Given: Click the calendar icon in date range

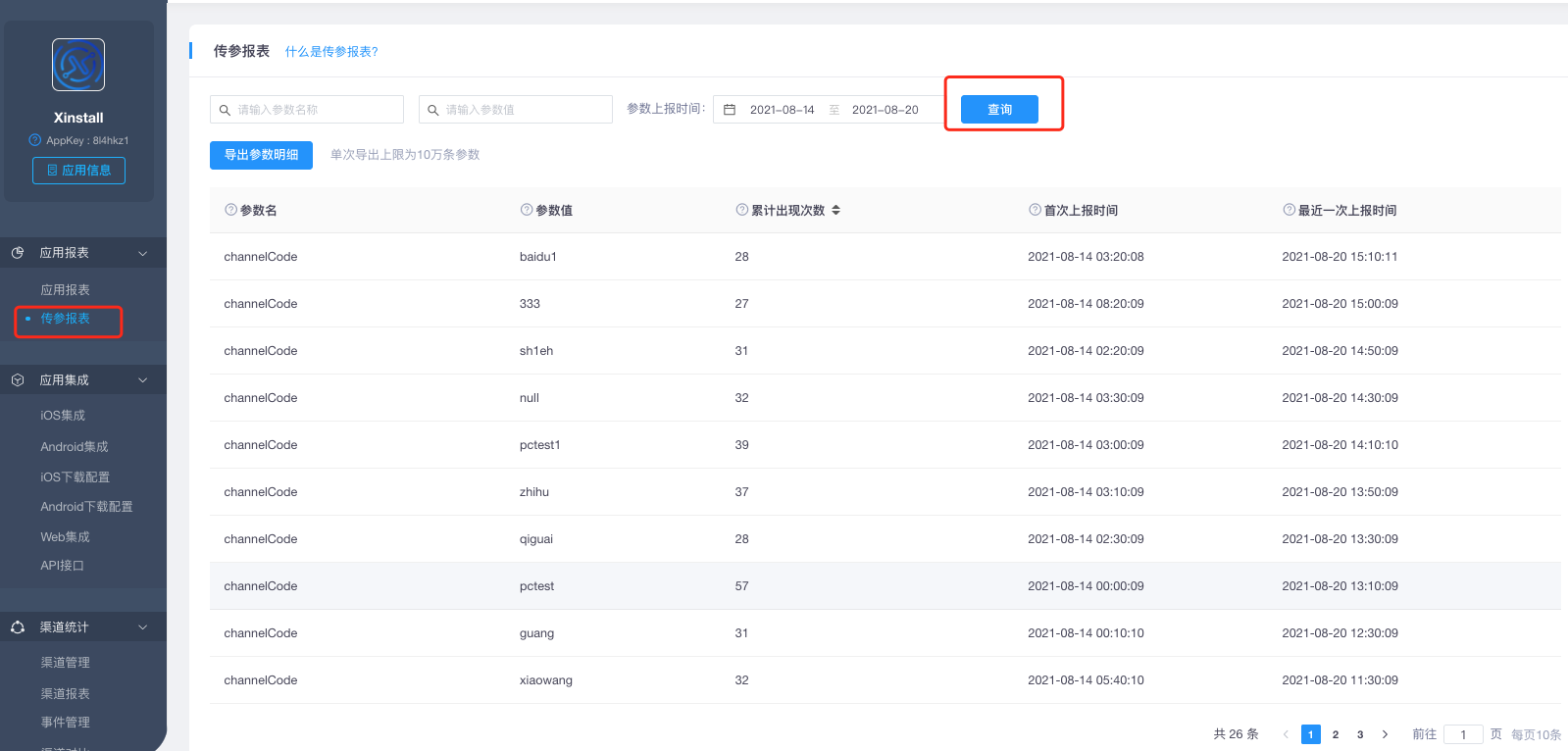Looking at the screenshot, I should 730,110.
